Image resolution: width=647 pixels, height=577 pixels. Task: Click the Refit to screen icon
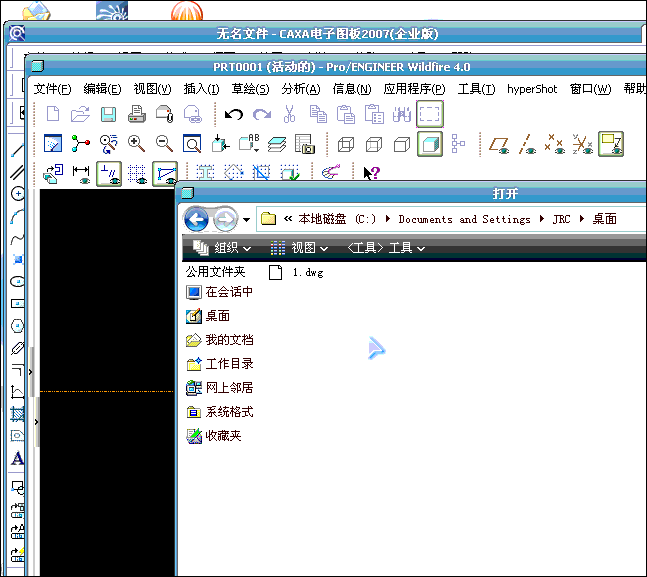coord(192,144)
